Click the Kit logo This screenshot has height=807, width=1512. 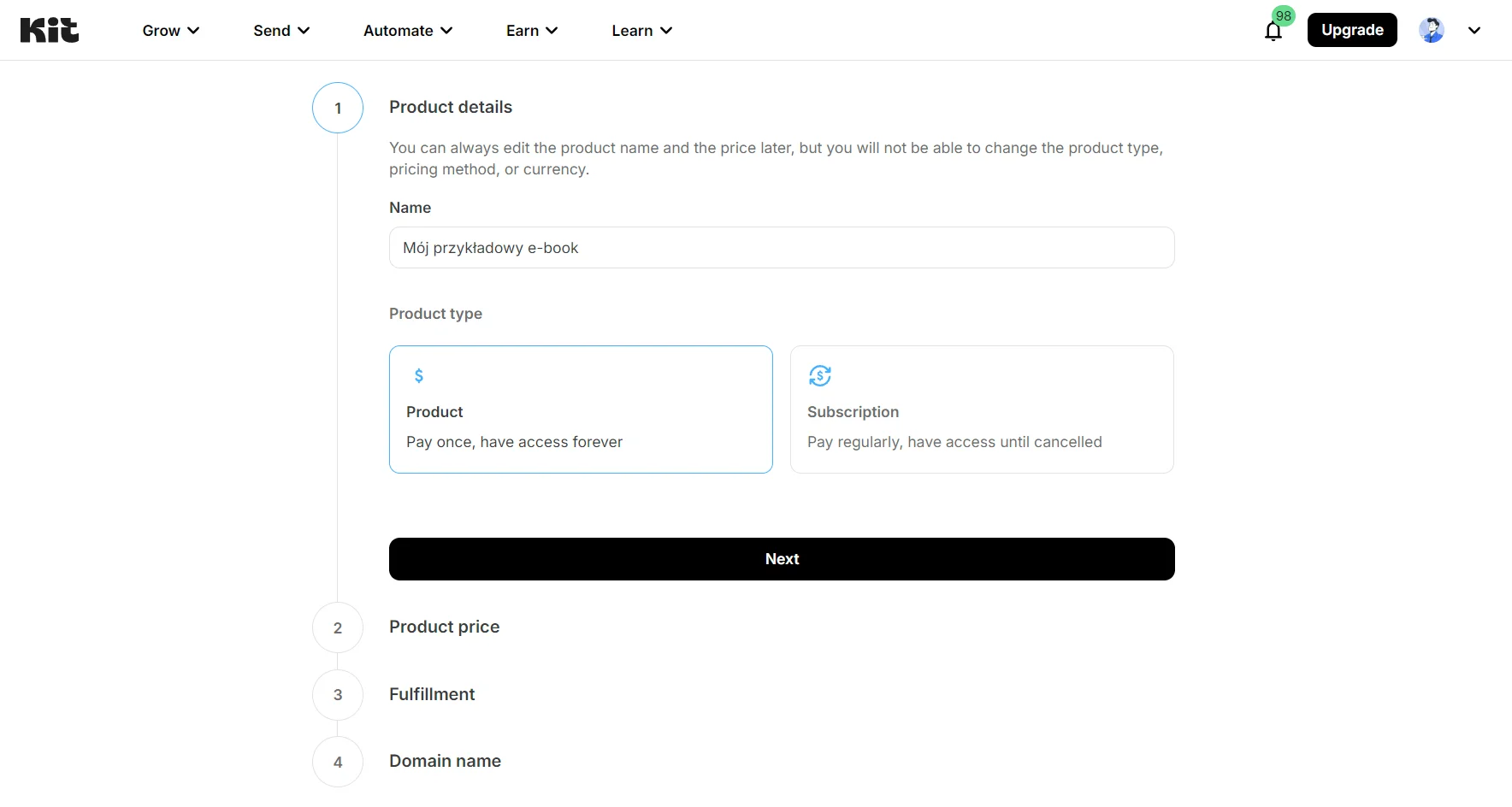click(x=50, y=30)
